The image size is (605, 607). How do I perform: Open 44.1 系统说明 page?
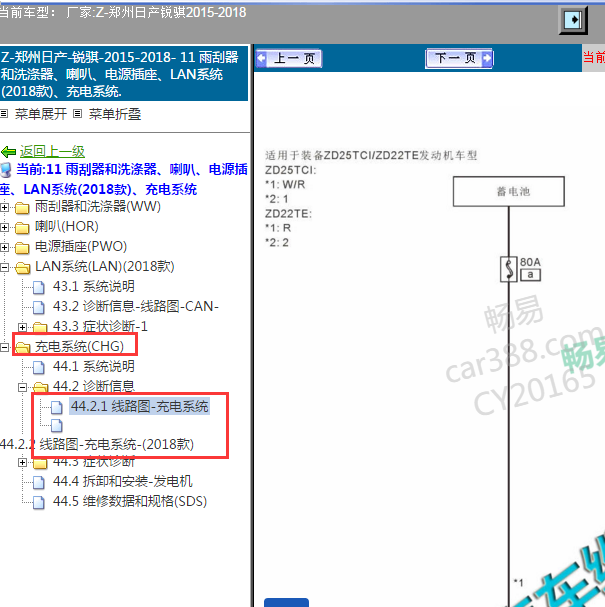(x=94, y=366)
